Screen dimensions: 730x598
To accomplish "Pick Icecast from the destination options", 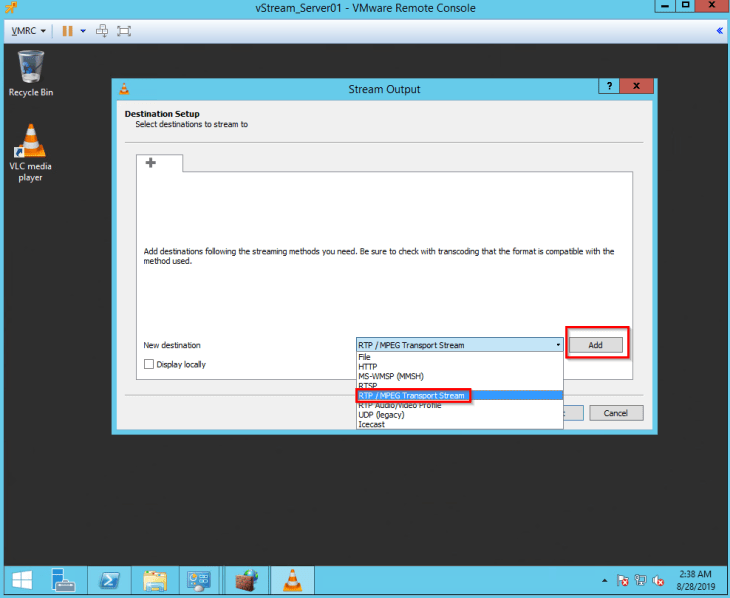I will click(x=371, y=424).
